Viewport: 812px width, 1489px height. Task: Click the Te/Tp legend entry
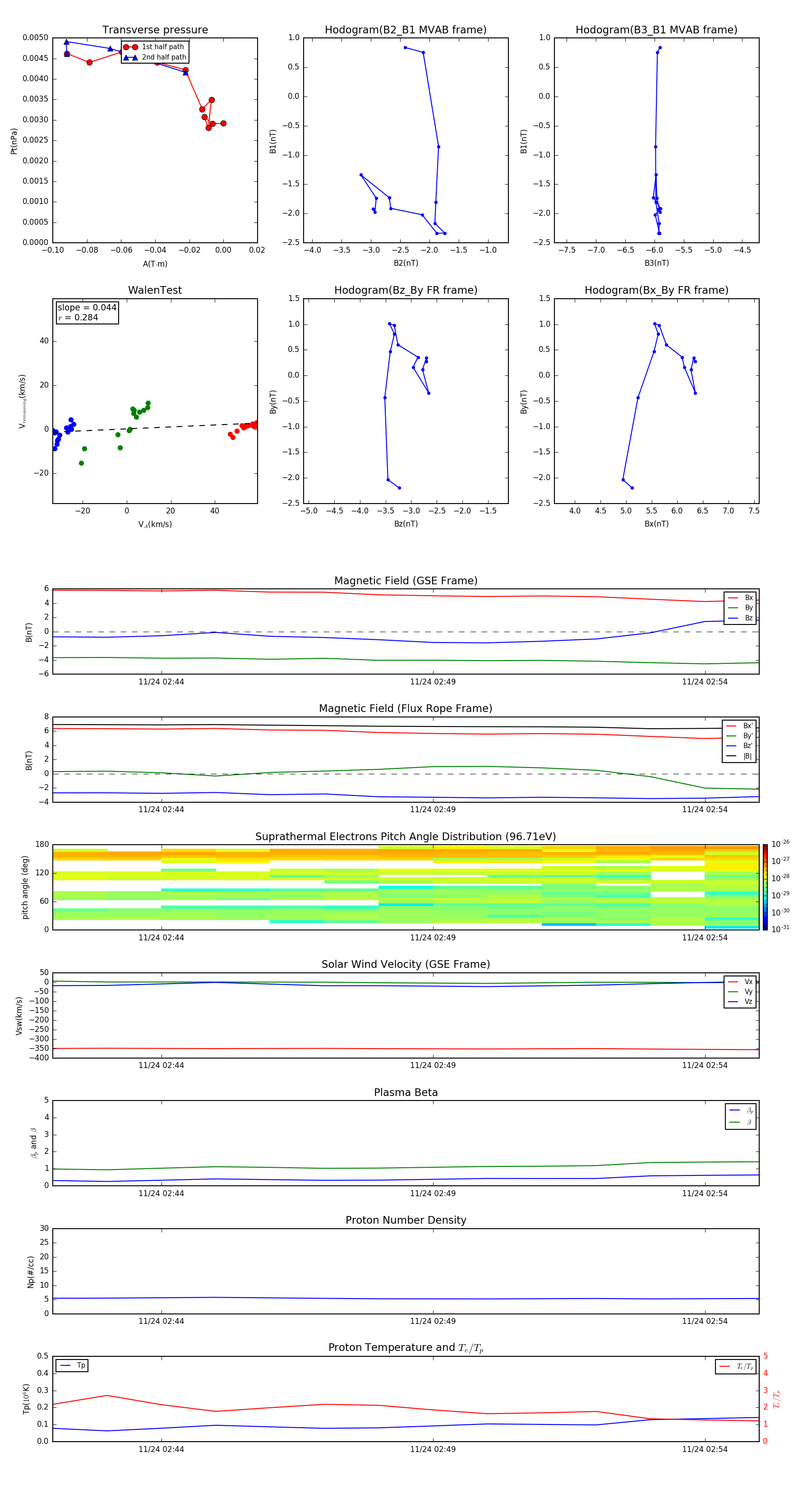tap(737, 1367)
